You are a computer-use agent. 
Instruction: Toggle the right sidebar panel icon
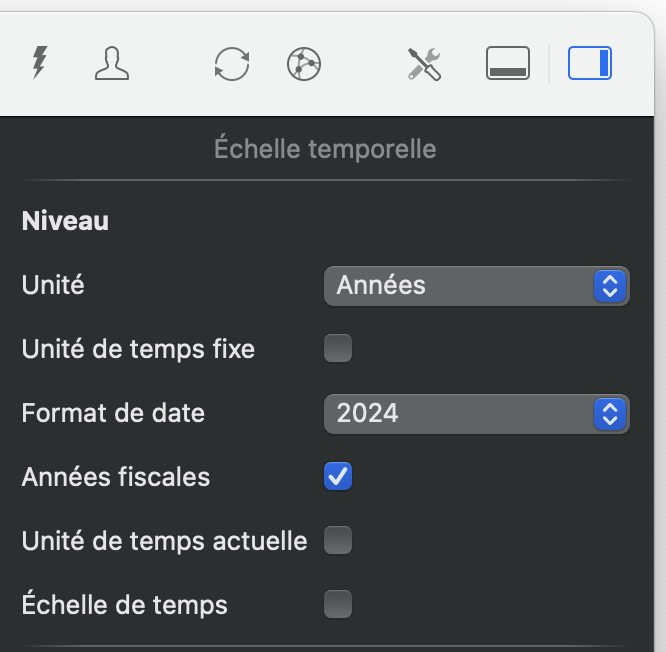pyautogui.click(x=590, y=65)
